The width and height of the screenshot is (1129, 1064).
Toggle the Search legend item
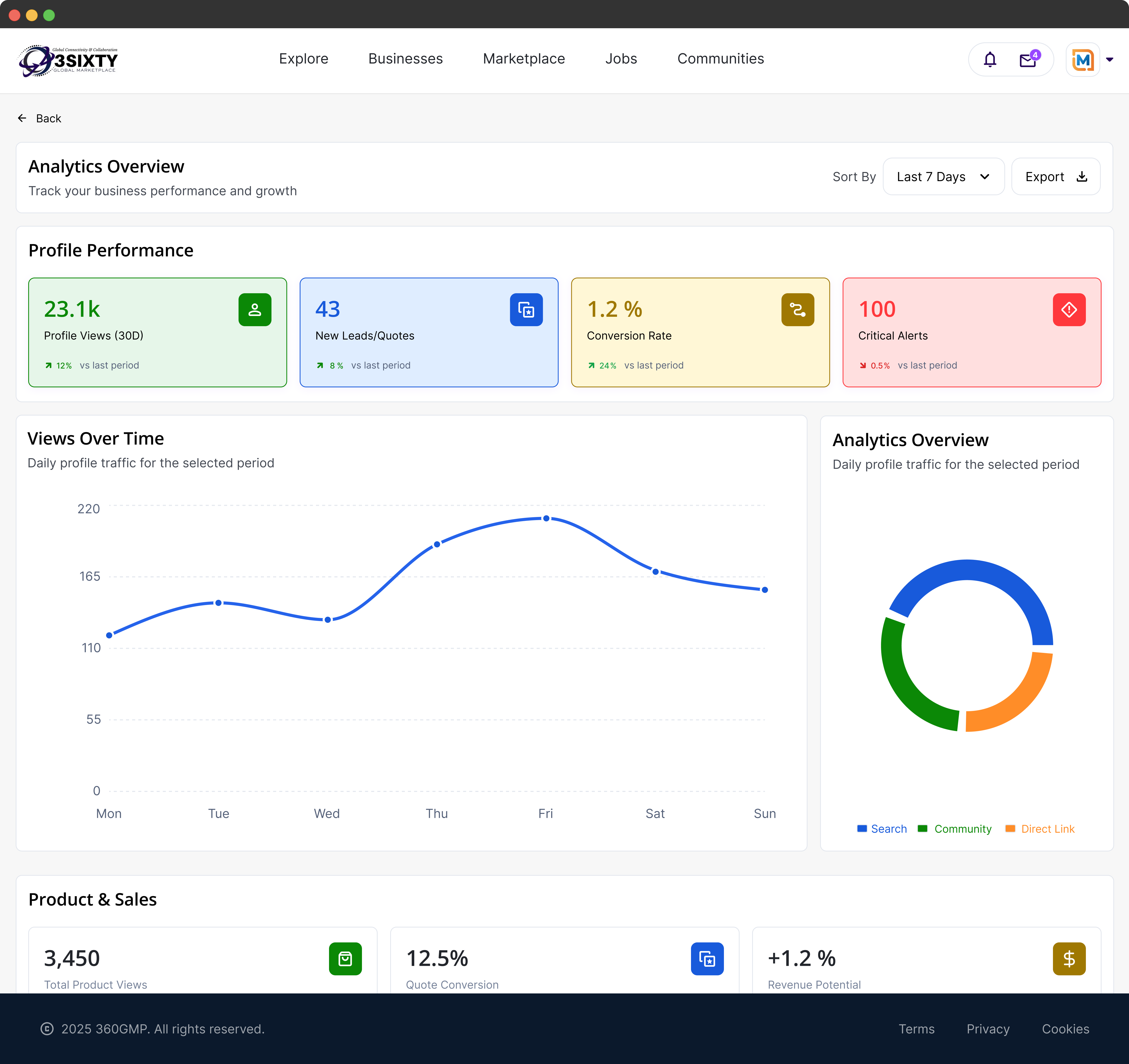tap(882, 829)
